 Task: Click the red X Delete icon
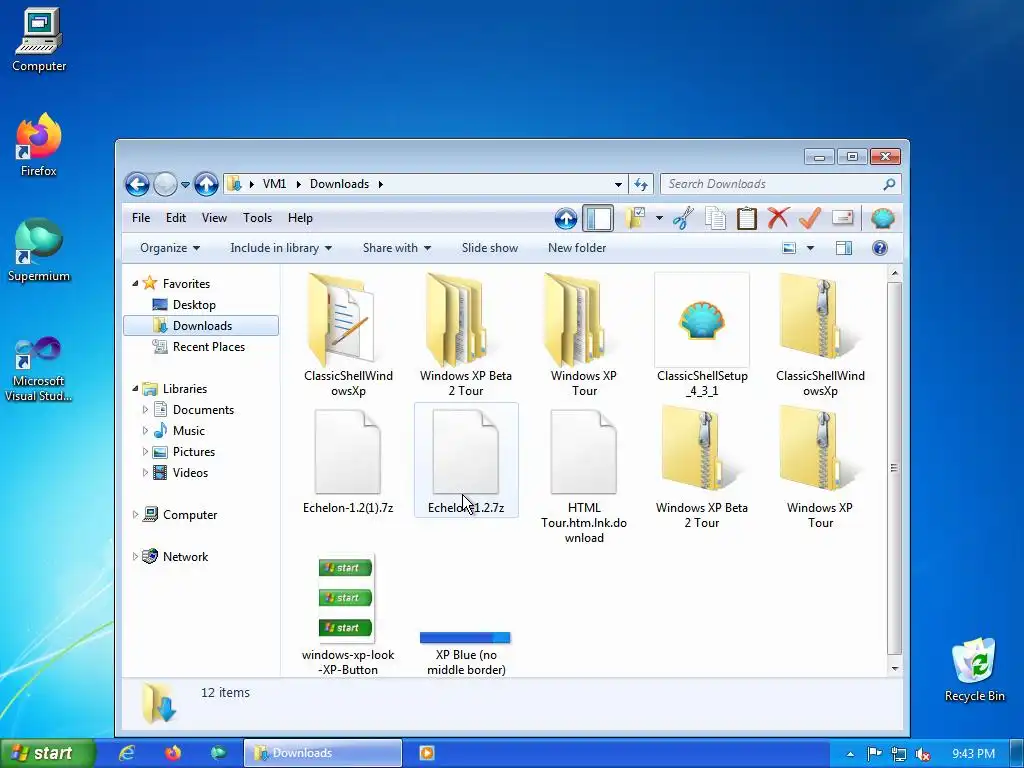coord(778,218)
